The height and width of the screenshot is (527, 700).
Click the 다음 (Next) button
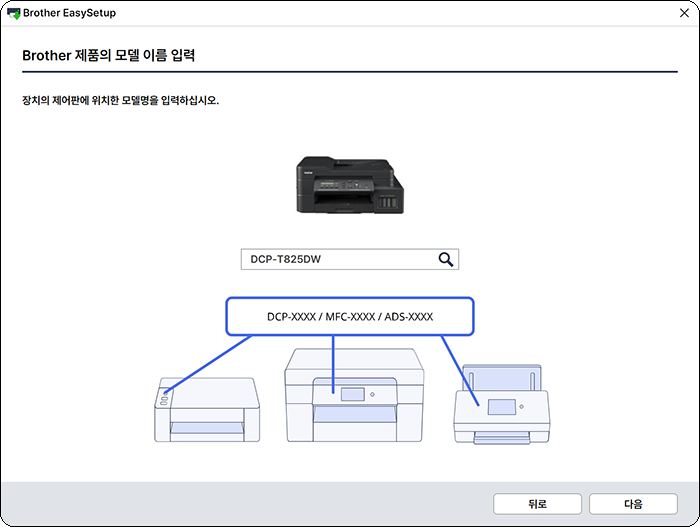[633, 504]
